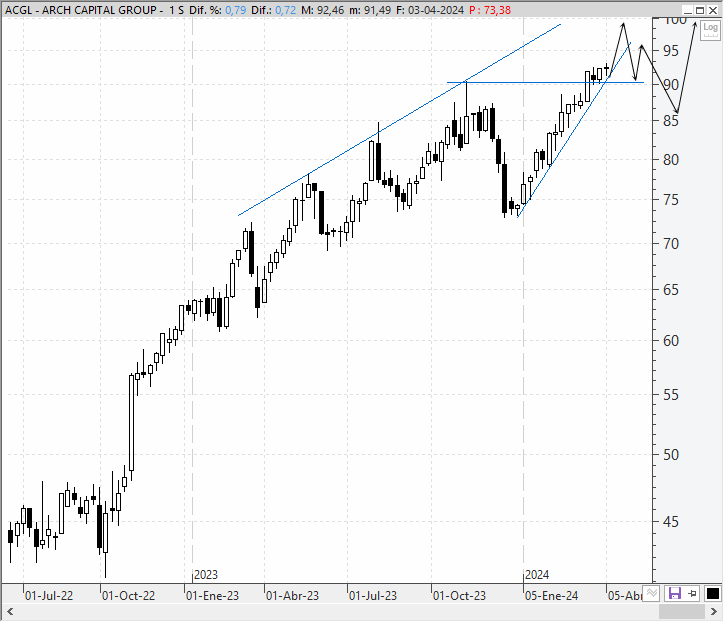Click the 65 price axis label

click(x=671, y=290)
